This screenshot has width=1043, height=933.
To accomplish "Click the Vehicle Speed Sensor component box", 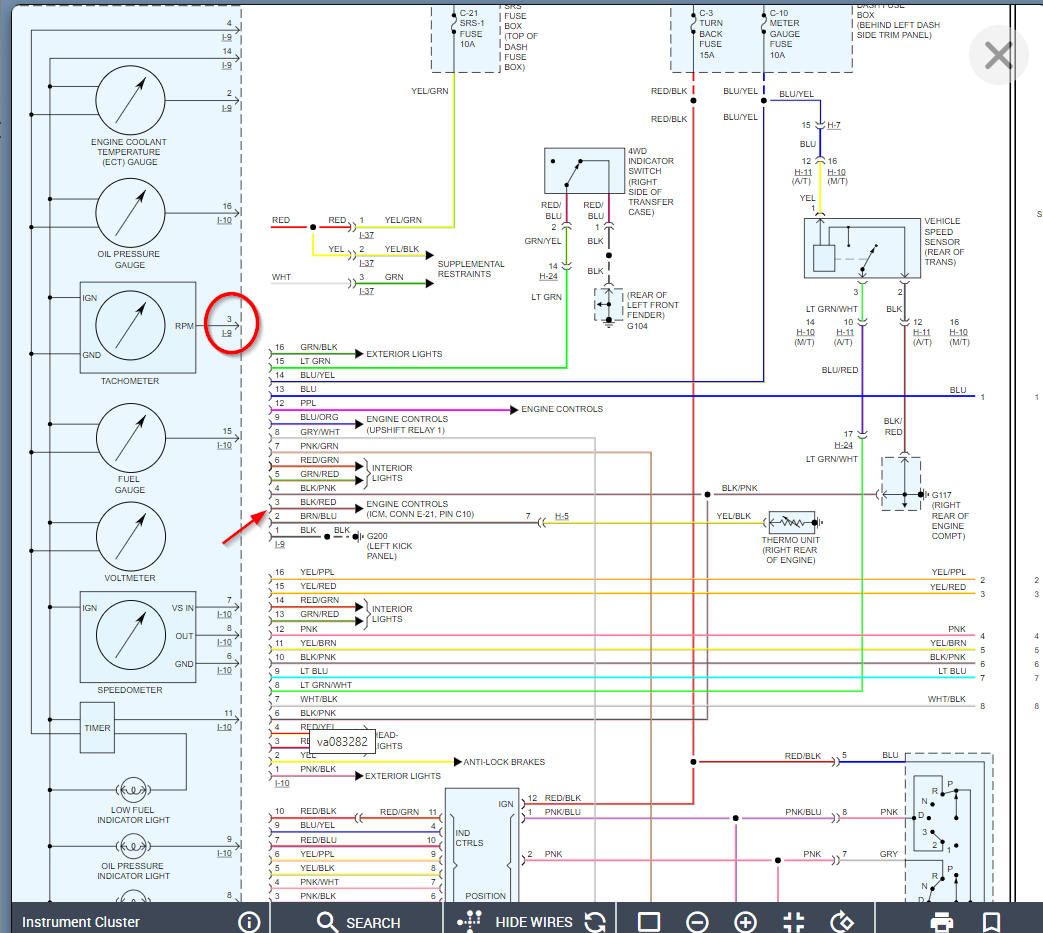I will click(x=862, y=247).
